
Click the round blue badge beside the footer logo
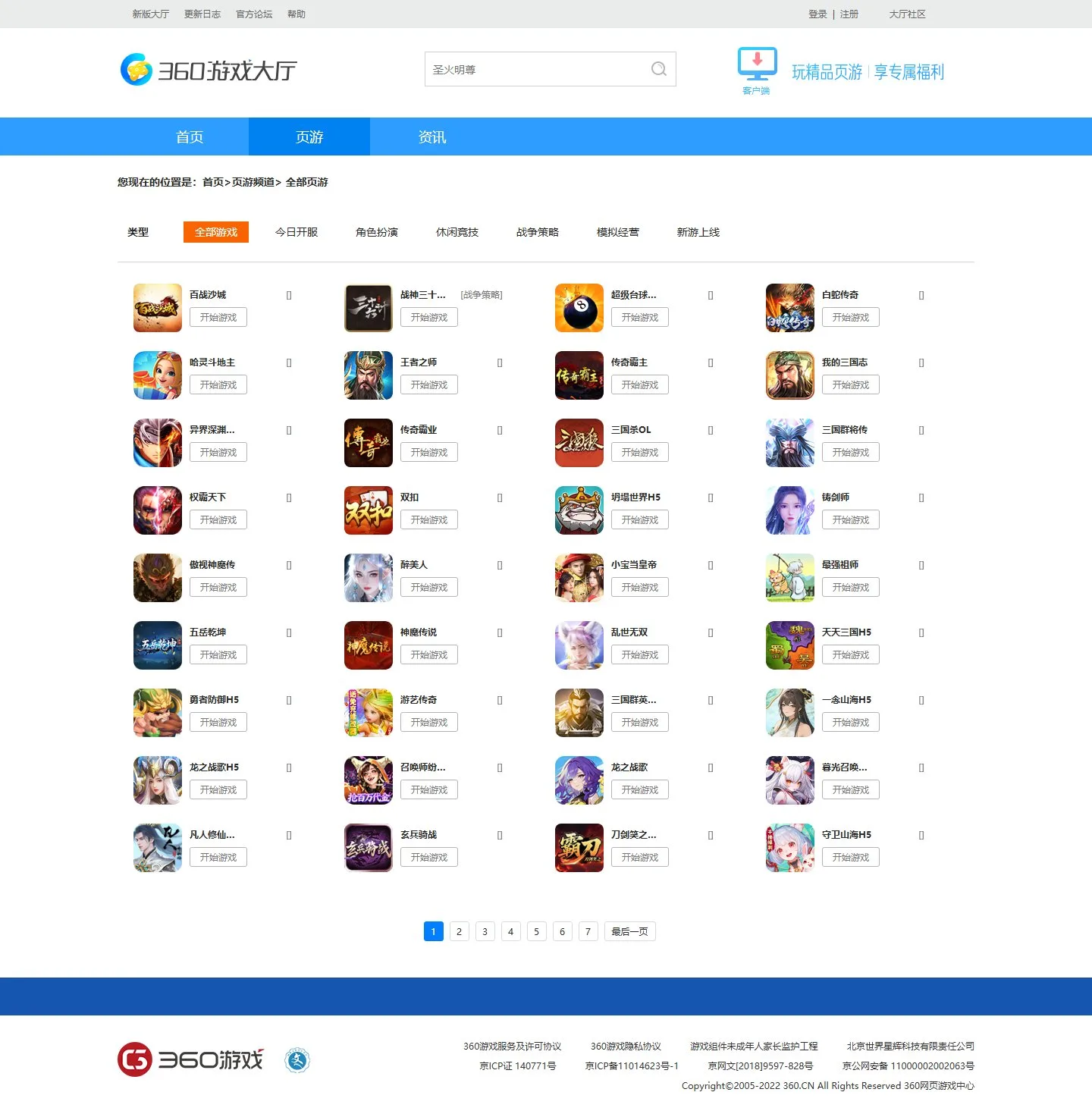pos(297,1060)
